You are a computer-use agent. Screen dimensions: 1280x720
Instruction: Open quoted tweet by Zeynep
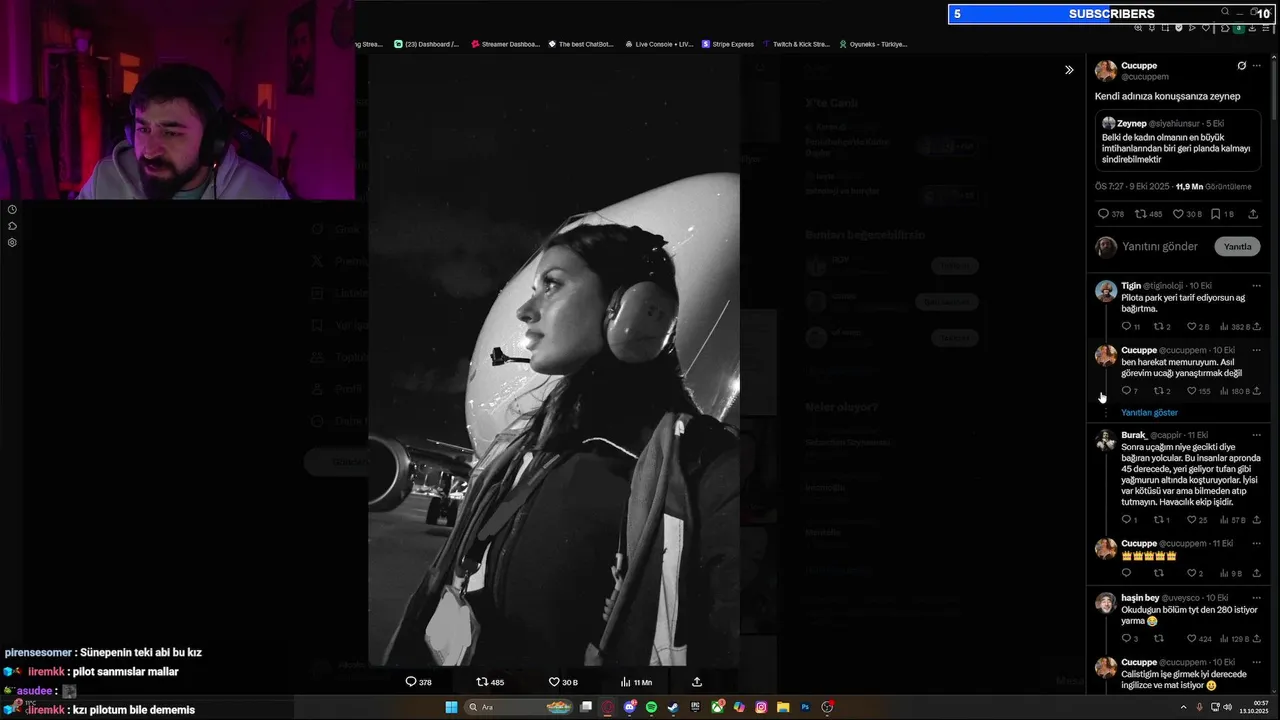[x=1178, y=141]
